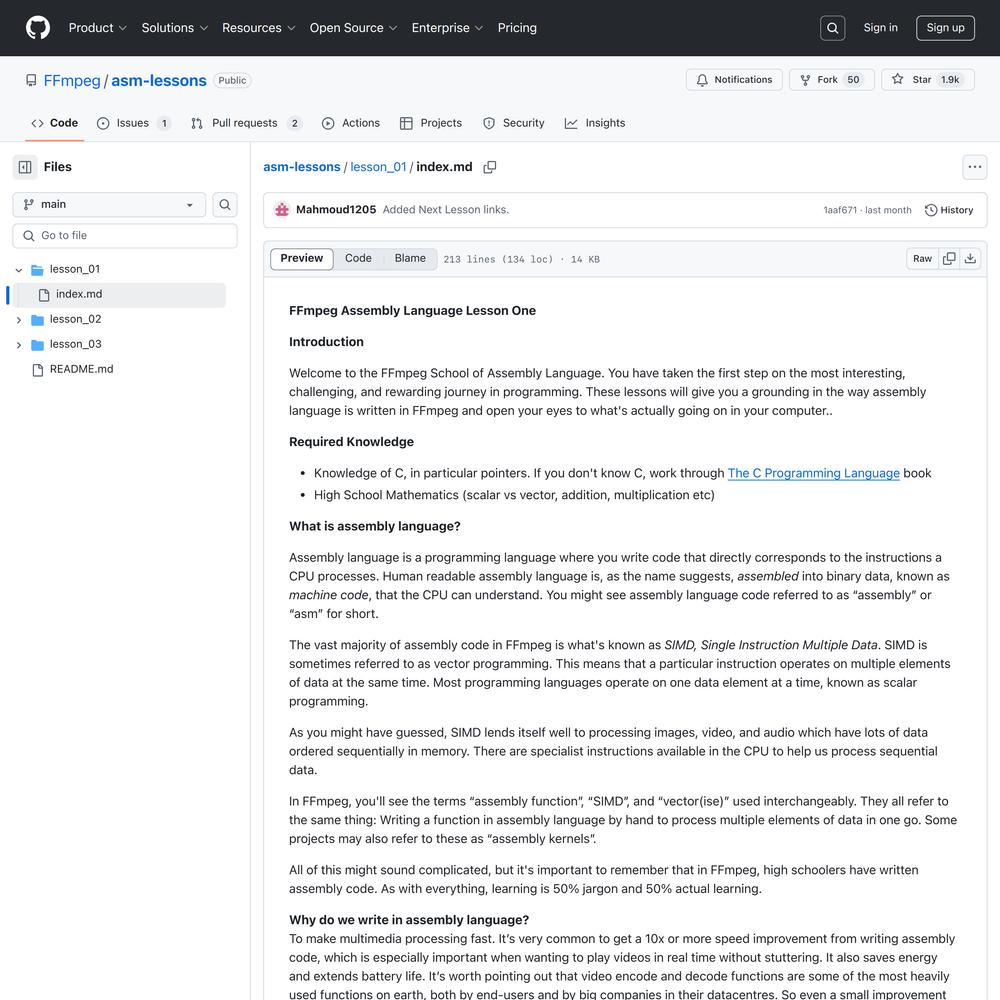This screenshot has width=1000, height=1000.
Task: Select the lesson_01 folder in the tree
Action: pyautogui.click(x=75, y=270)
